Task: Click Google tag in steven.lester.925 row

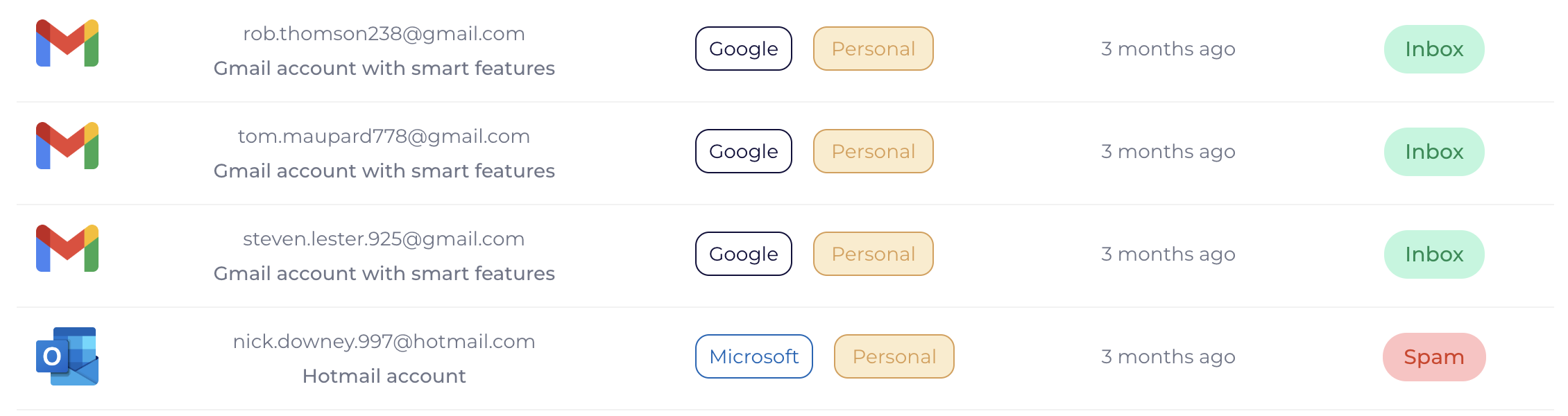Action: tap(743, 254)
